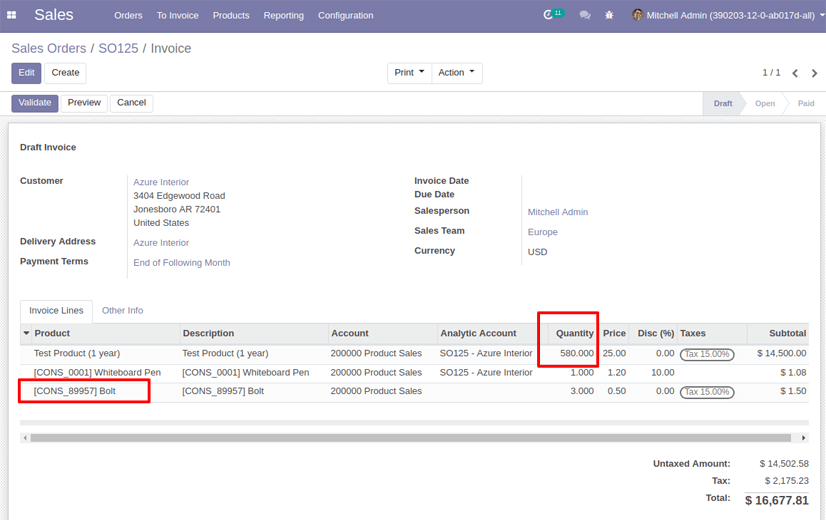Validate the draft invoice
826x520 pixels.
[35, 103]
